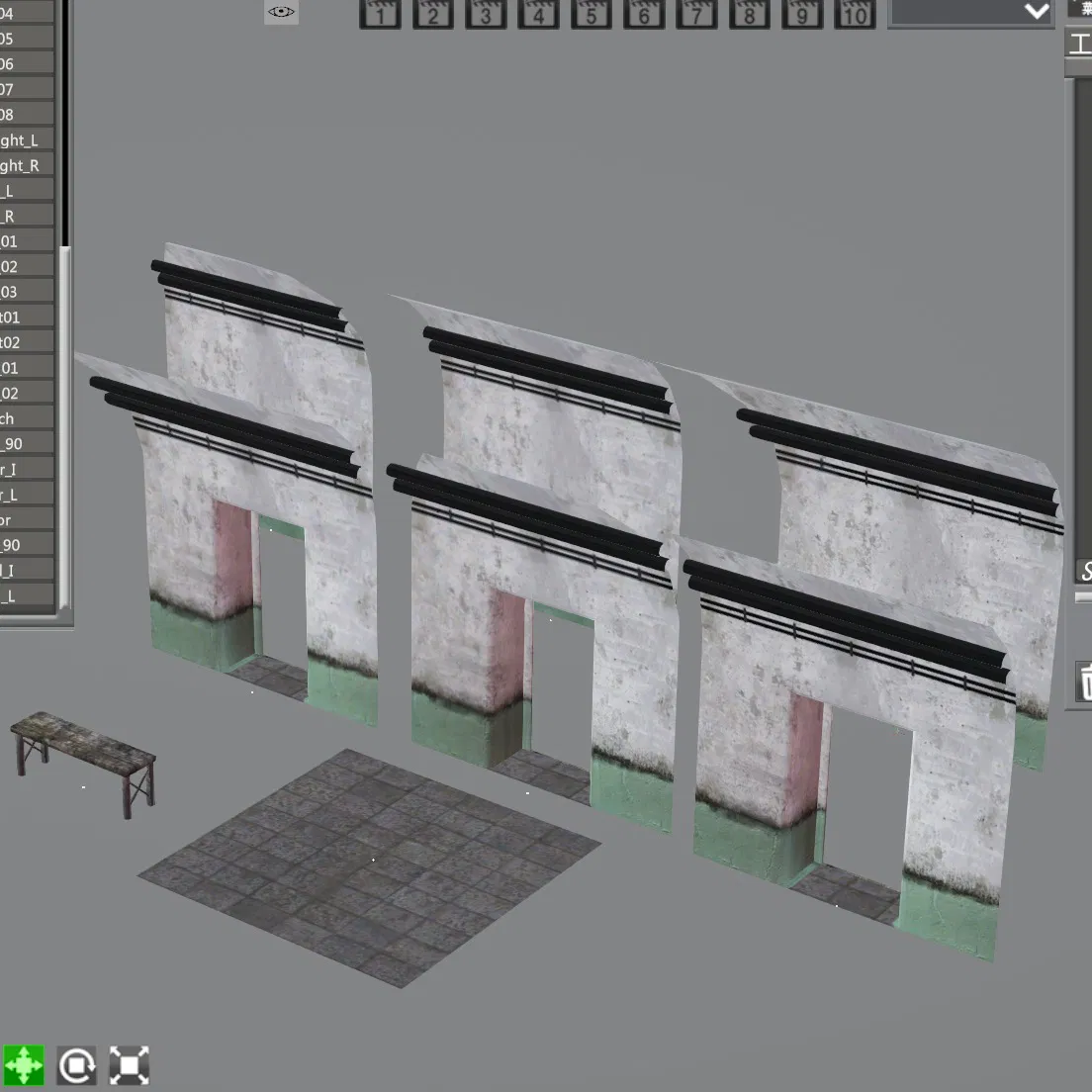The image size is (1092, 1092).
Task: Click the object list scrollbar thumb
Action: coord(64,426)
